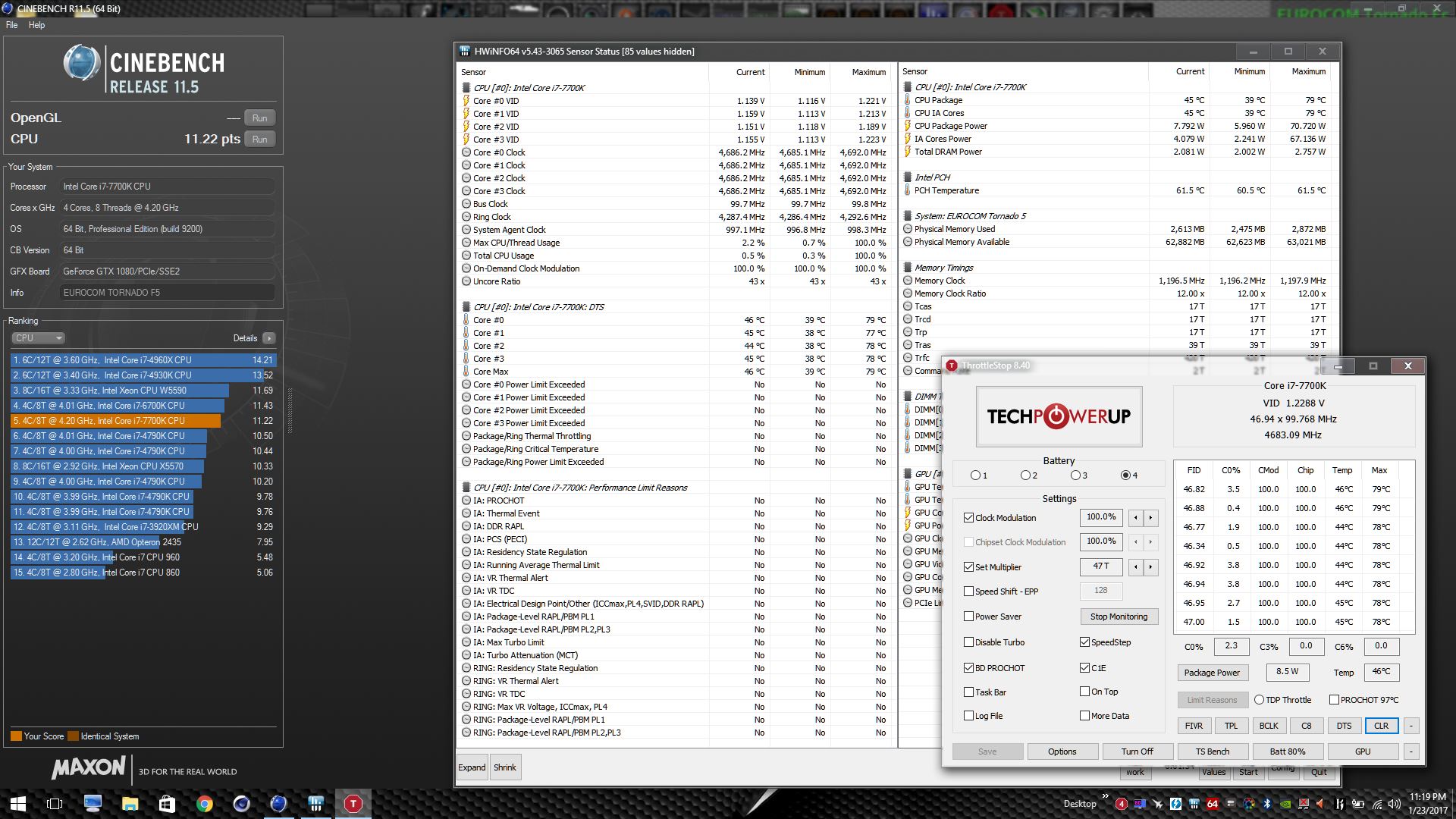
Task: Click the ThrottleStop taskbar icon
Action: [353, 804]
